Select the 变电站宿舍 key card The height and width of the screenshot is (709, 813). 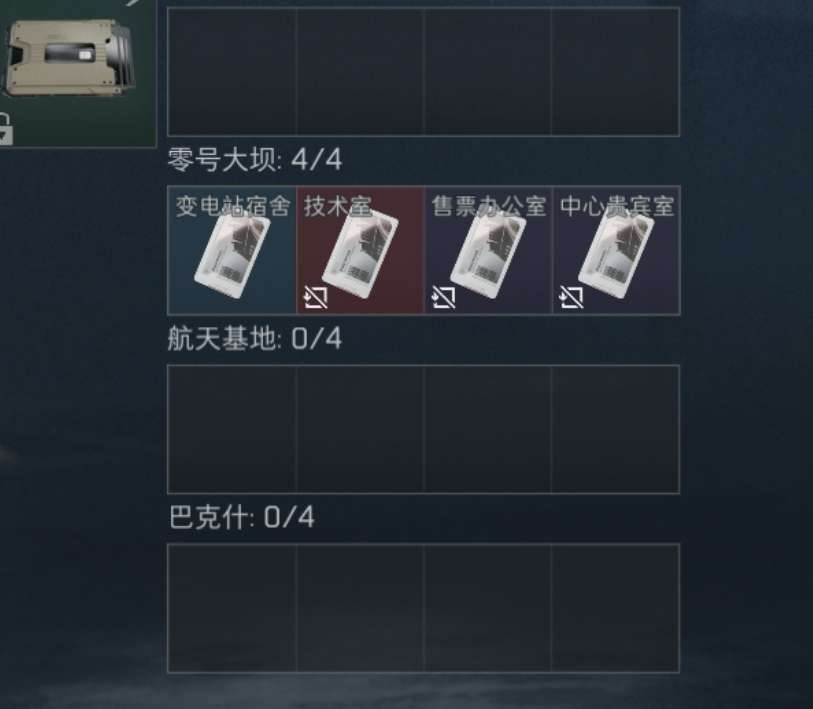tap(232, 250)
